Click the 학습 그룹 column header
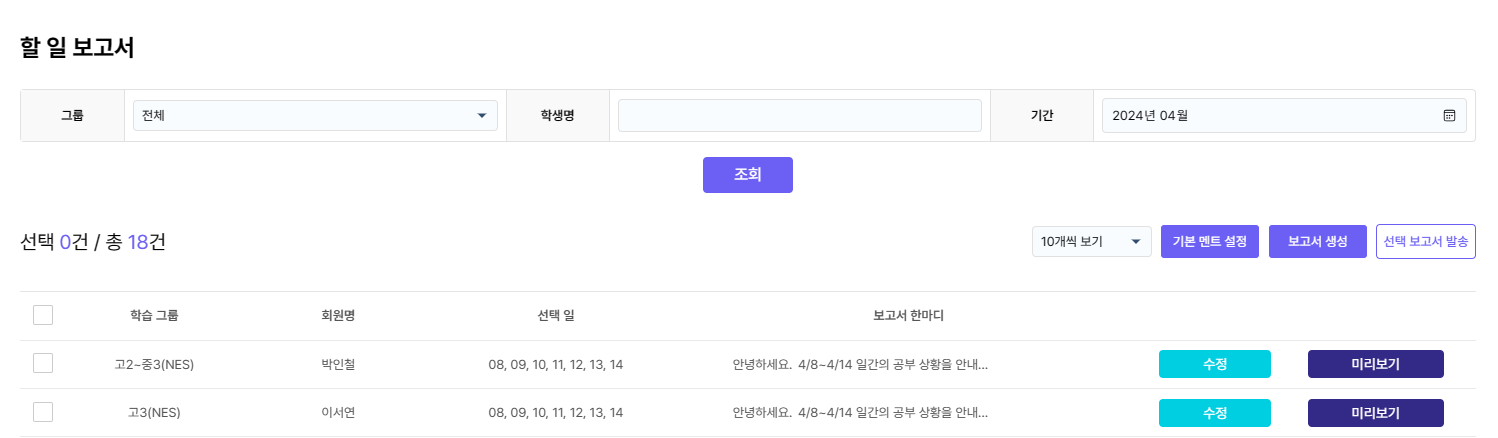Viewport: 1498px width, 438px height. pyautogui.click(x=154, y=316)
